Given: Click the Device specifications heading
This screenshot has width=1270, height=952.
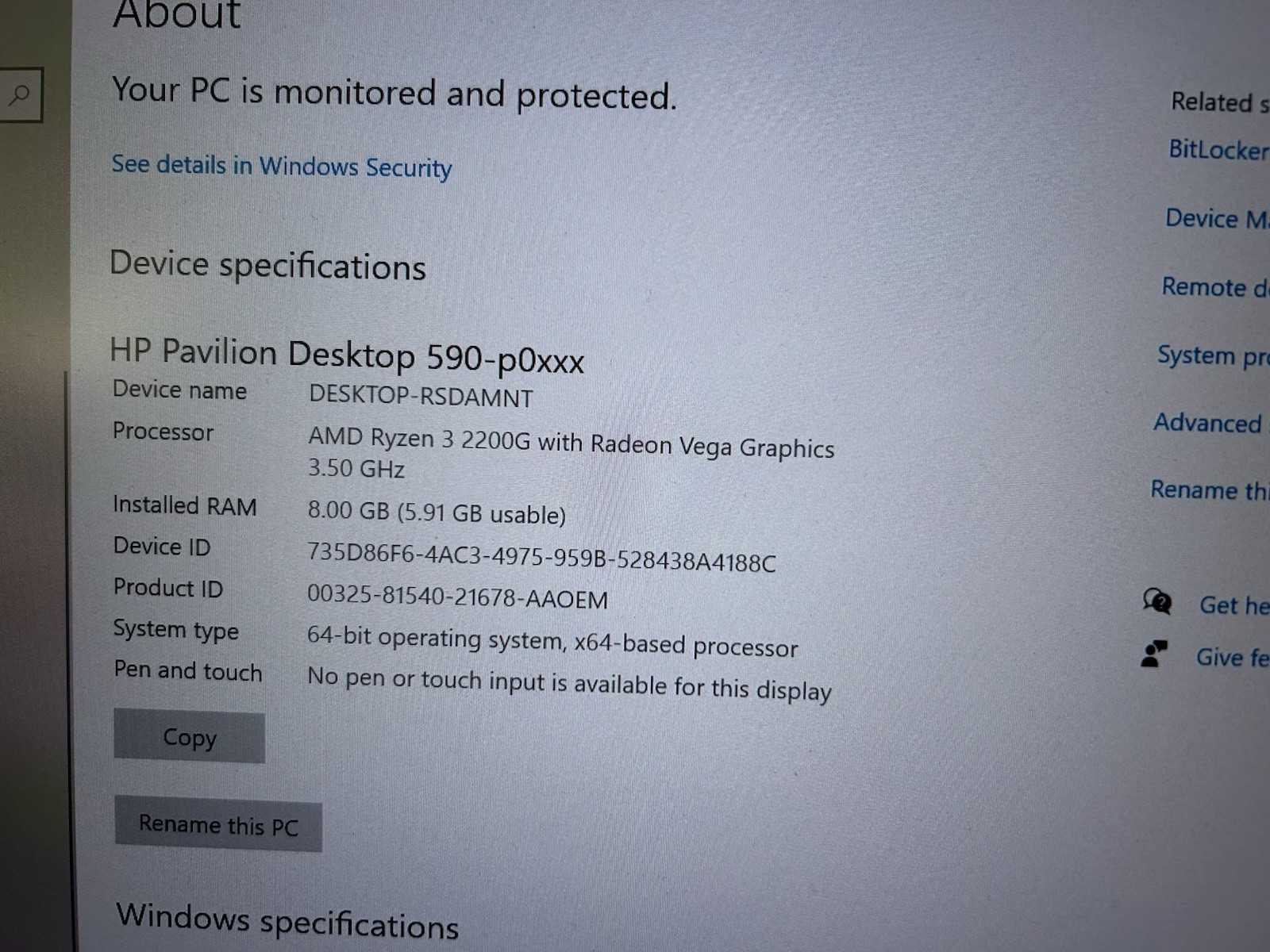Looking at the screenshot, I should [x=267, y=266].
